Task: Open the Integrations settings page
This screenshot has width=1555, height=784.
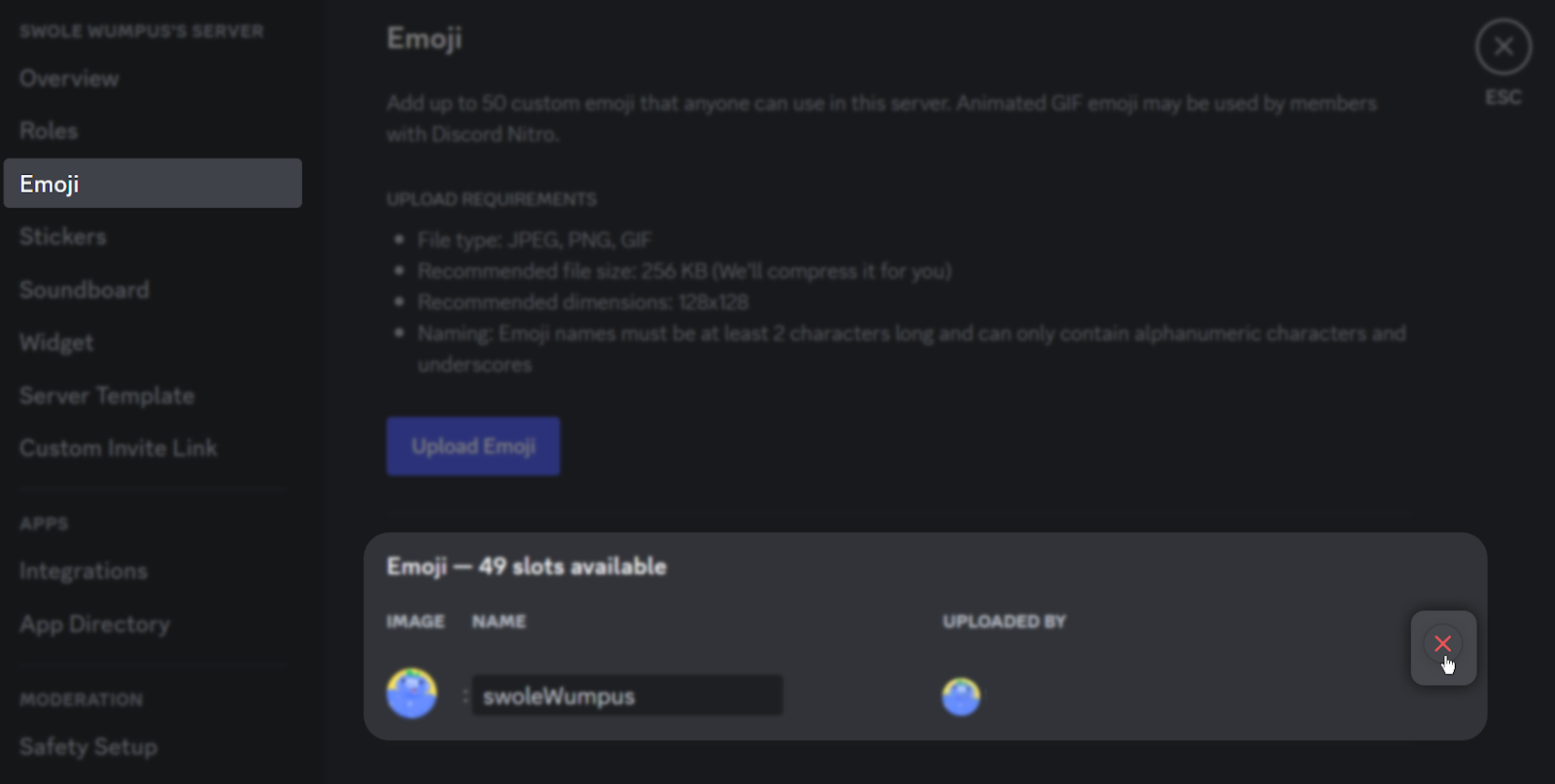Action: (x=84, y=570)
